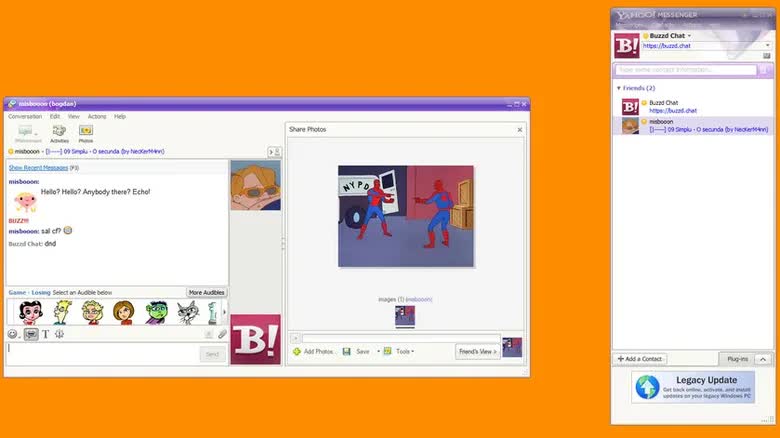Open the Actions menu

97,116
